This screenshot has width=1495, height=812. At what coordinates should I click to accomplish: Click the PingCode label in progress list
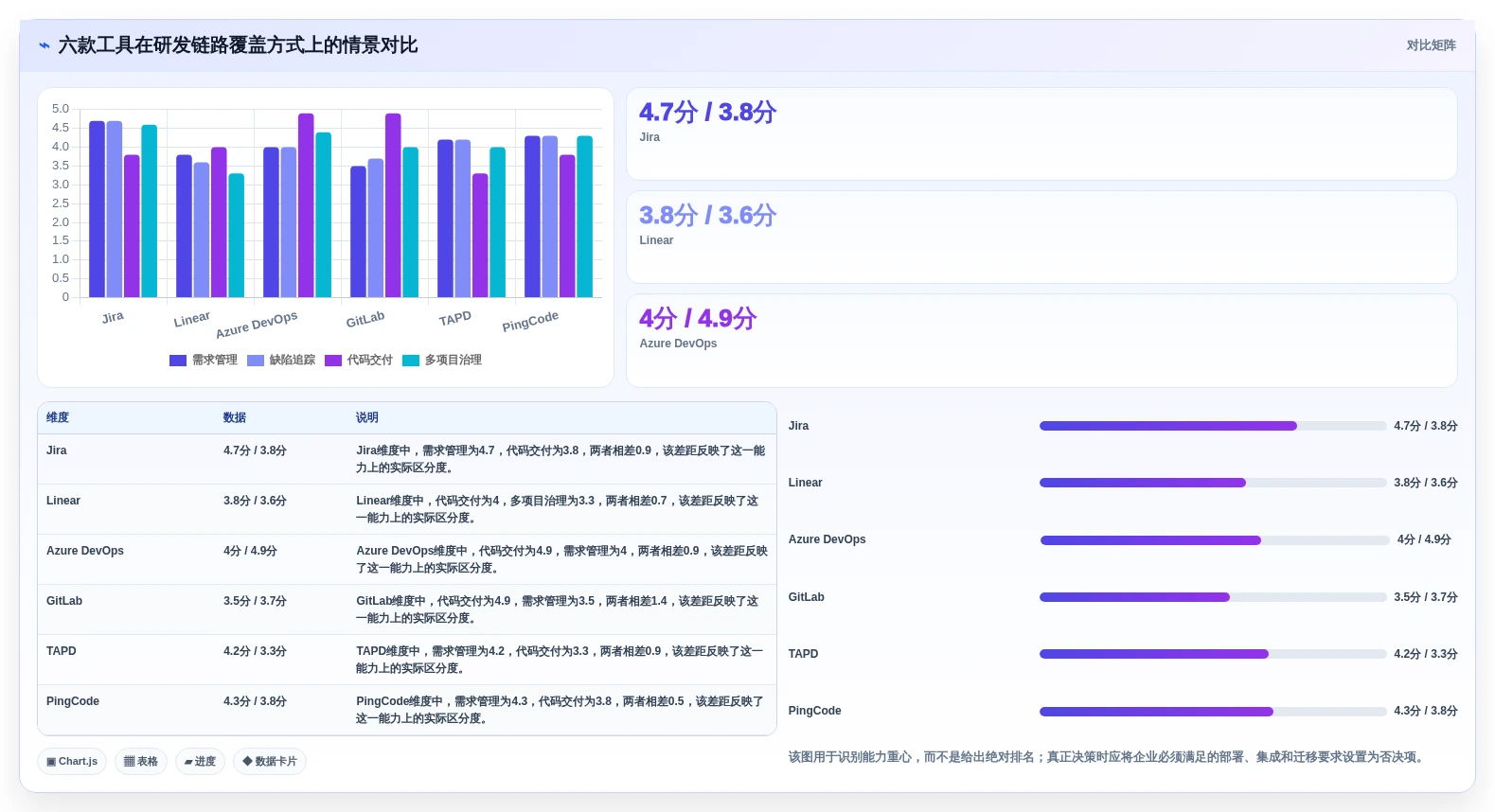click(x=815, y=711)
